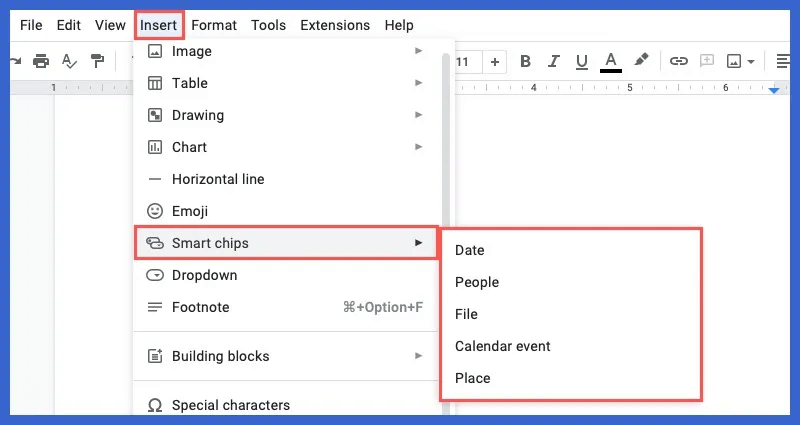Screen dimensions: 800x425
Task: Click the Image menu item icon
Action: click(155, 51)
